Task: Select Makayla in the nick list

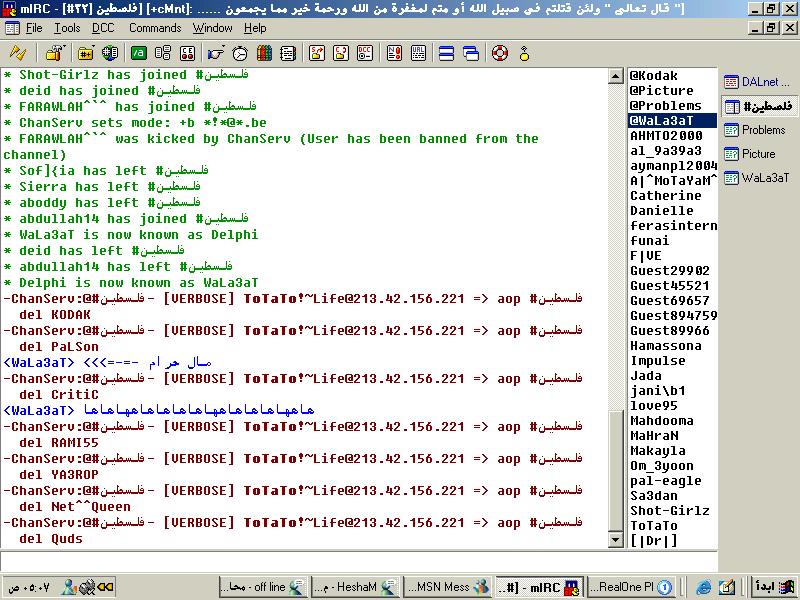Action: 672,451
